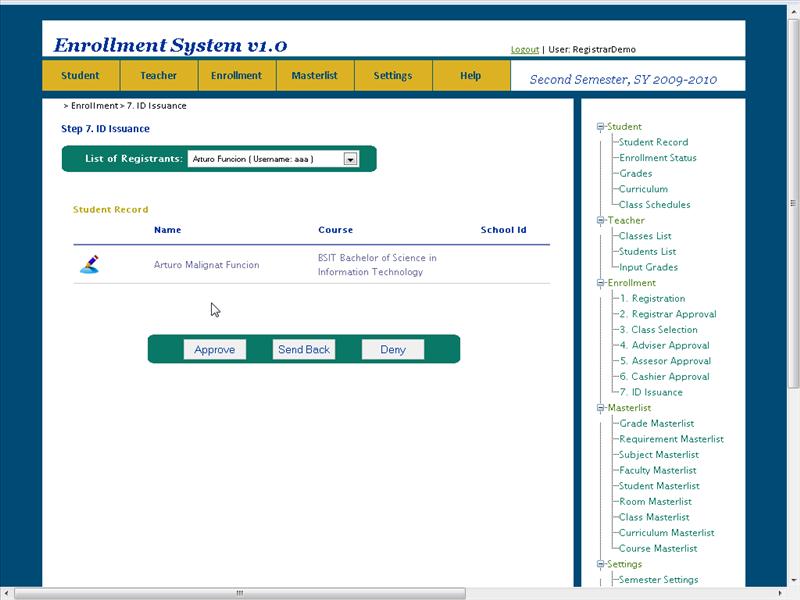800x600 pixels.
Task: Open Classes List in sidebar tree
Action: click(645, 236)
